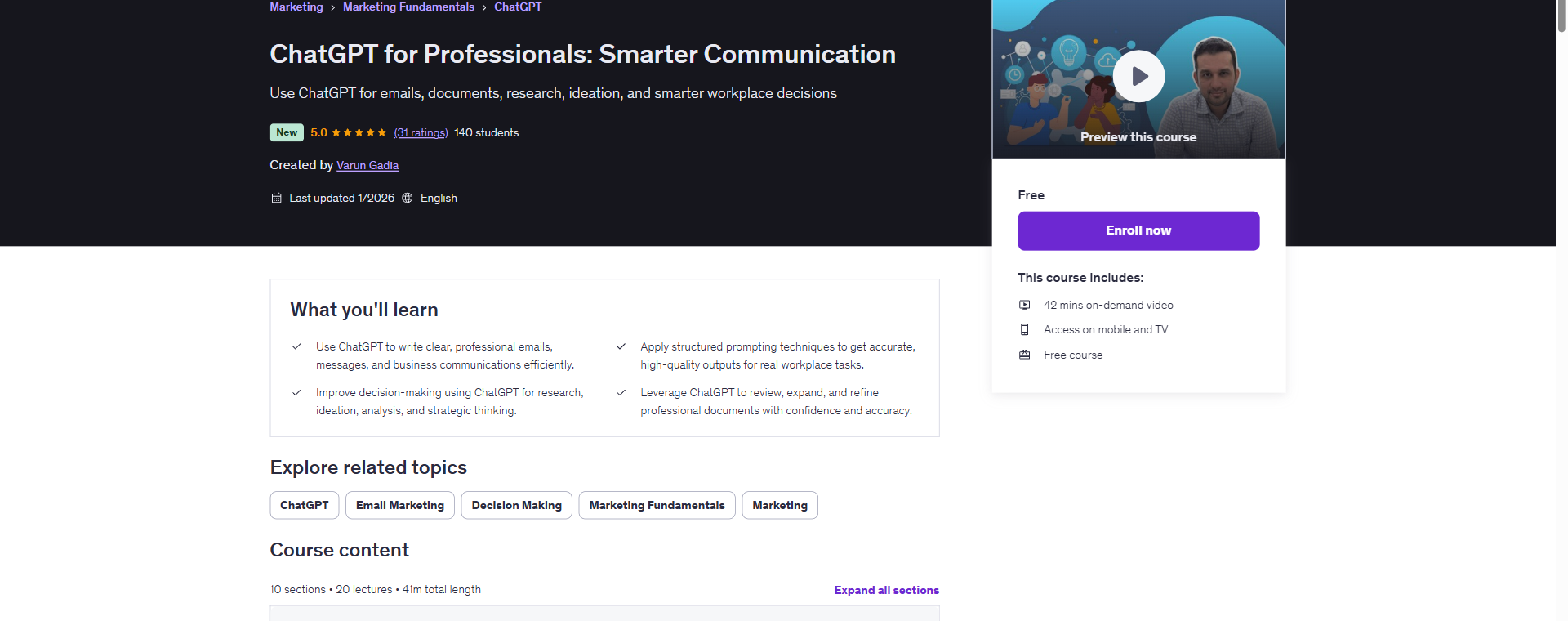
Task: Expand all sections of course content
Action: point(886,590)
